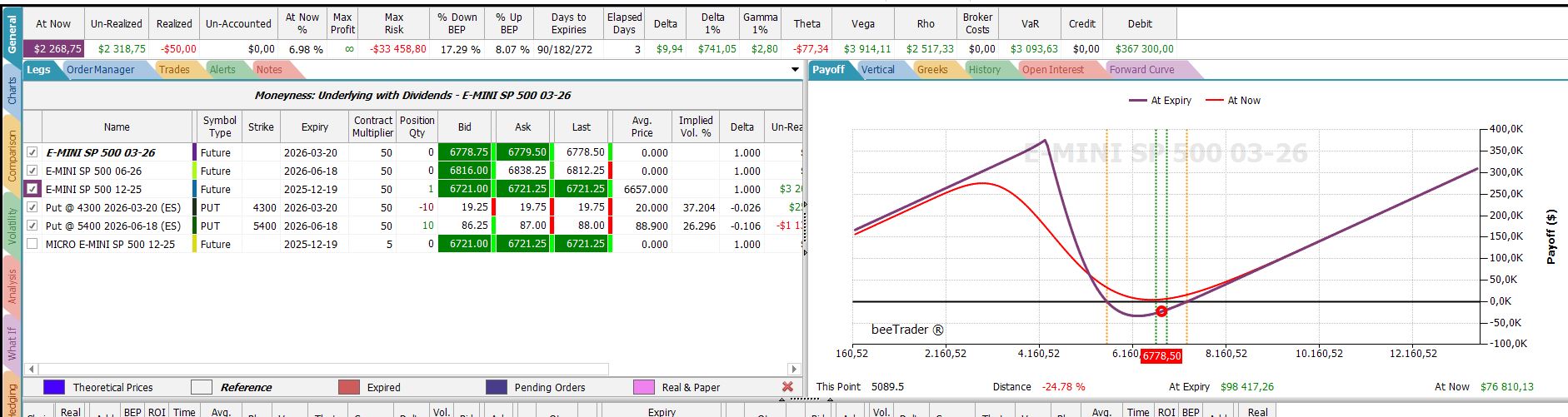The image size is (1568, 417).
Task: Click the Max Risk value -$33 458,80
Action: pyautogui.click(x=394, y=49)
